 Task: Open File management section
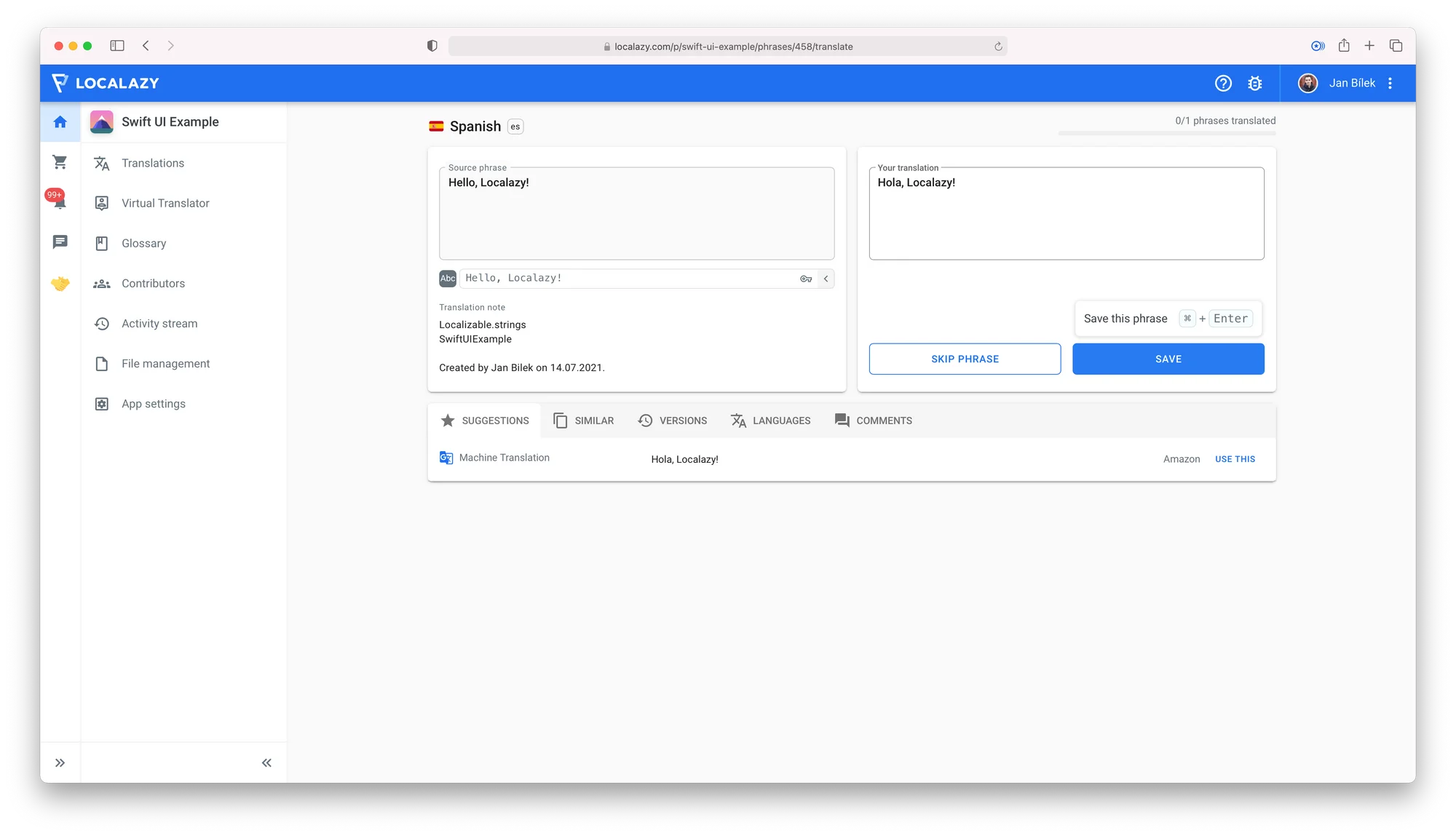(x=165, y=363)
